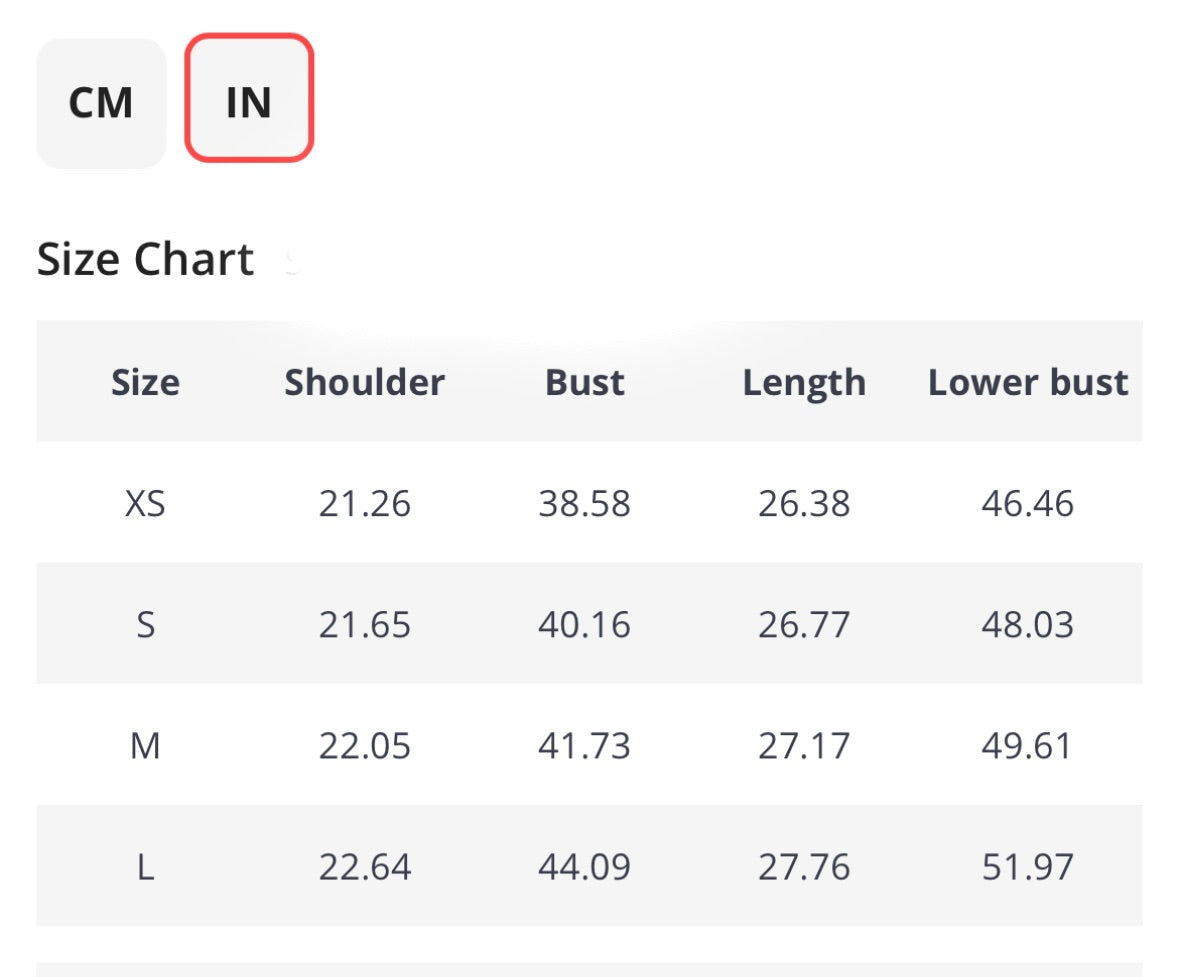Click M length value 27.17
The image size is (1179, 977).
pyautogui.click(x=804, y=746)
